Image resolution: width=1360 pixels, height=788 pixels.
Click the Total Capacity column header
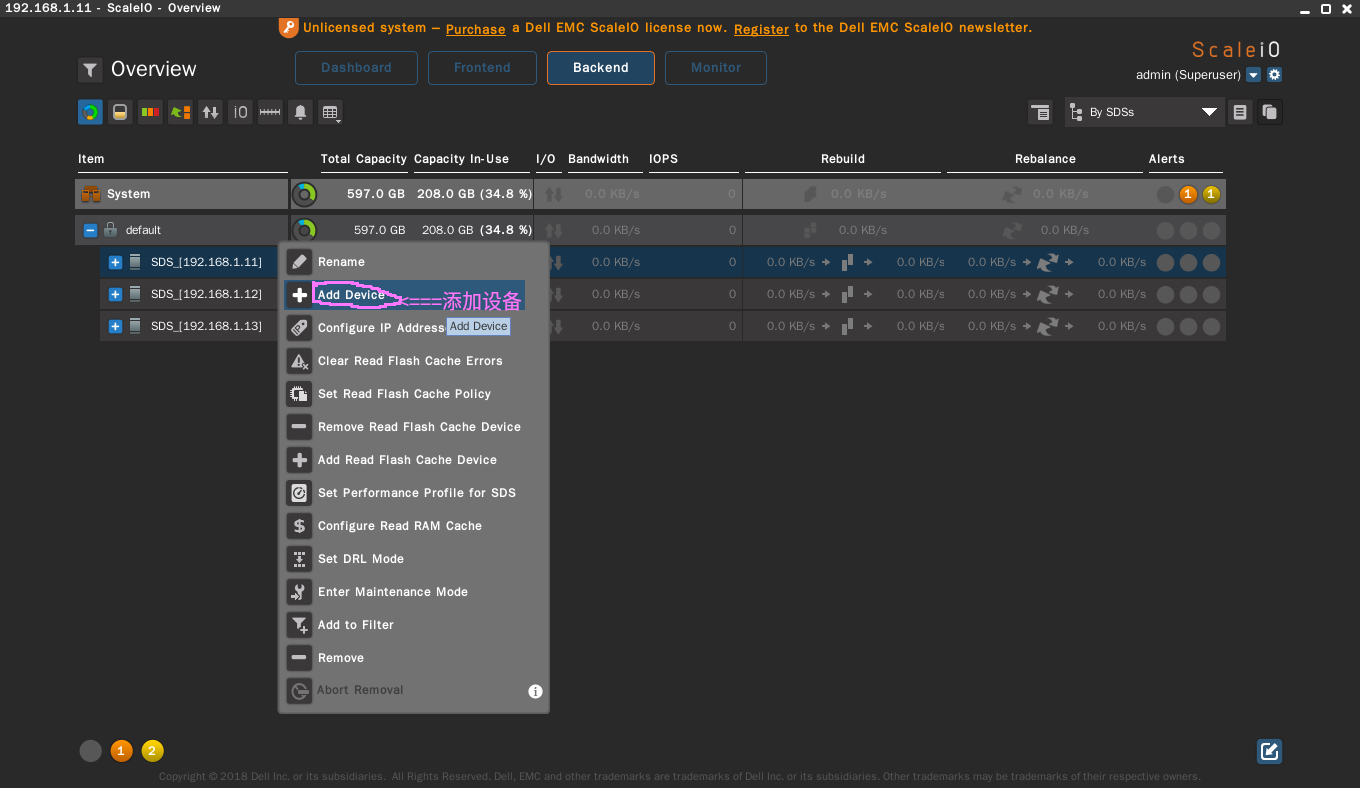coord(364,159)
